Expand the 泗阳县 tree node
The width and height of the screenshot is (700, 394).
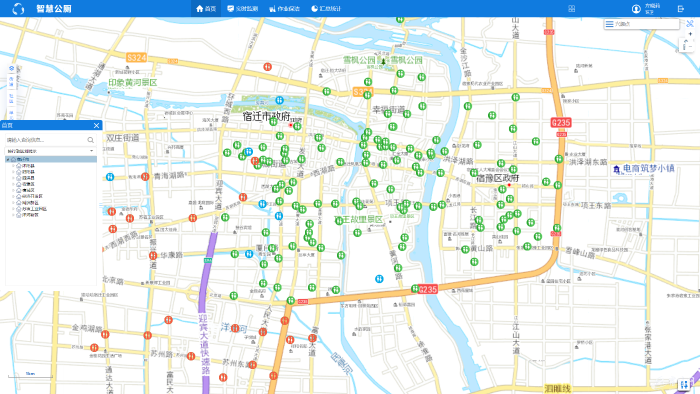pyautogui.click(x=13, y=172)
